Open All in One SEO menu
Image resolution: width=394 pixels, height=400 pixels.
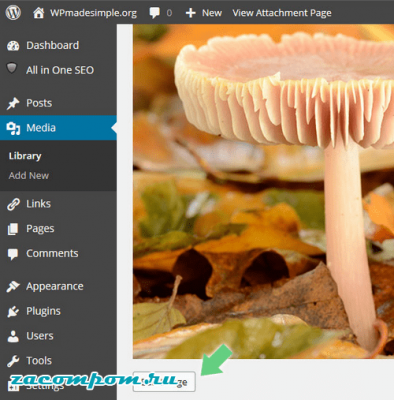click(60, 70)
